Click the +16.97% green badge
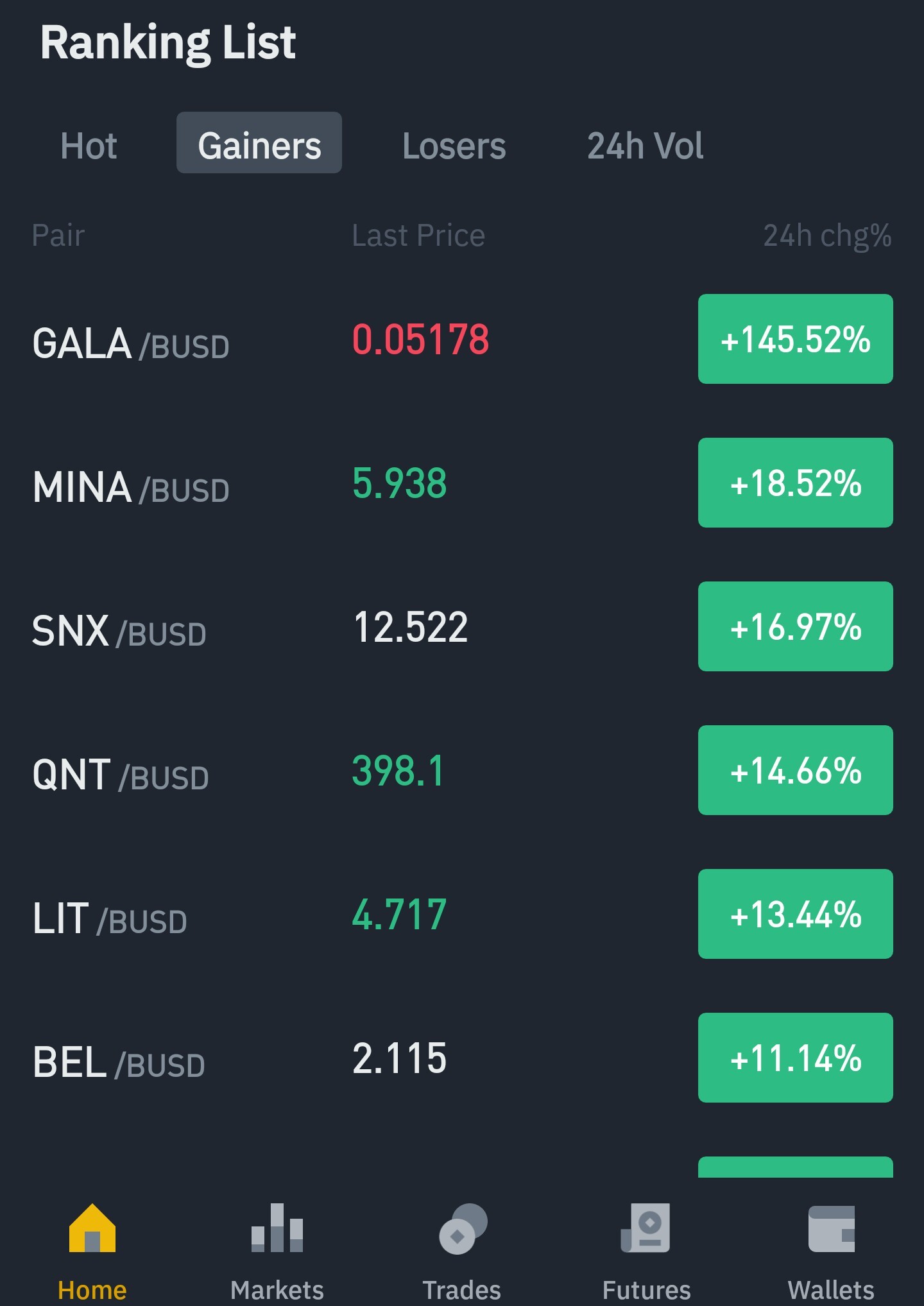The image size is (924, 1306). (796, 626)
